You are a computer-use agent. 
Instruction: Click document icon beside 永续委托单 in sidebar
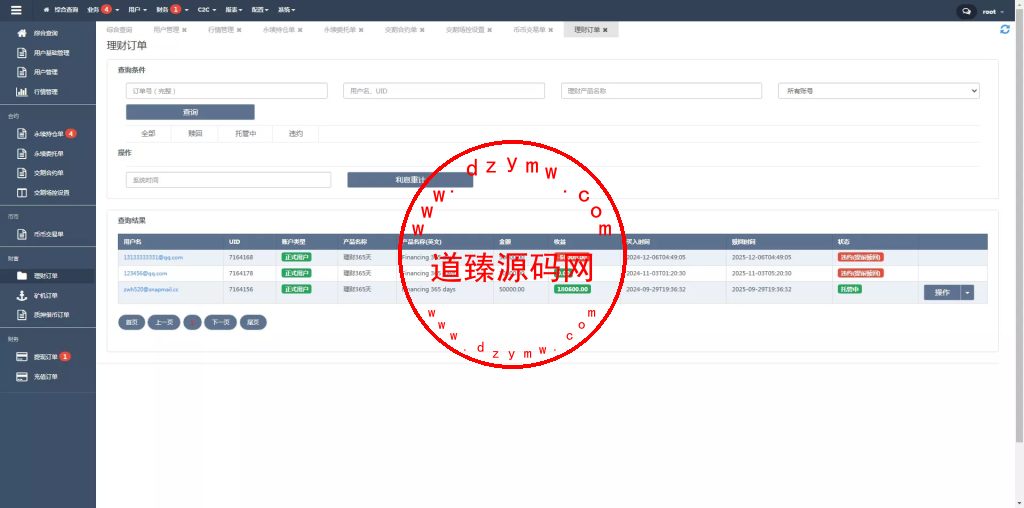(x=22, y=154)
